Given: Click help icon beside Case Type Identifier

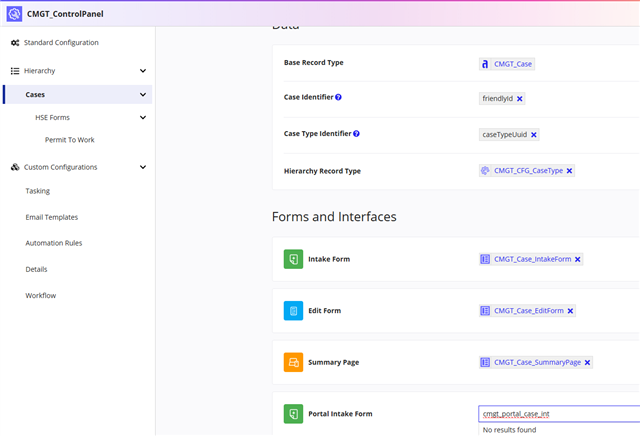Looking at the screenshot, I should [356, 134].
